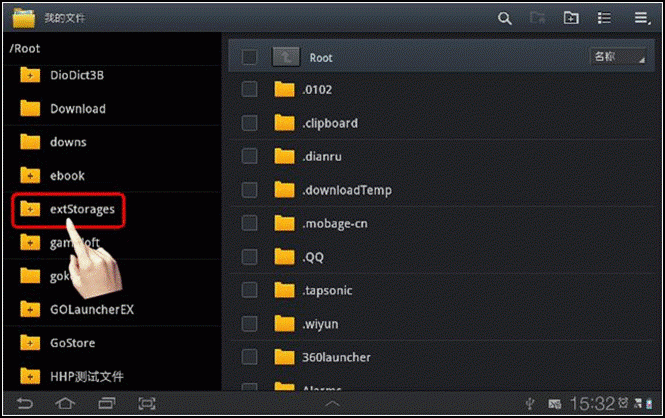Switch view with the list view icon
The height and width of the screenshot is (418, 665).
tap(604, 18)
